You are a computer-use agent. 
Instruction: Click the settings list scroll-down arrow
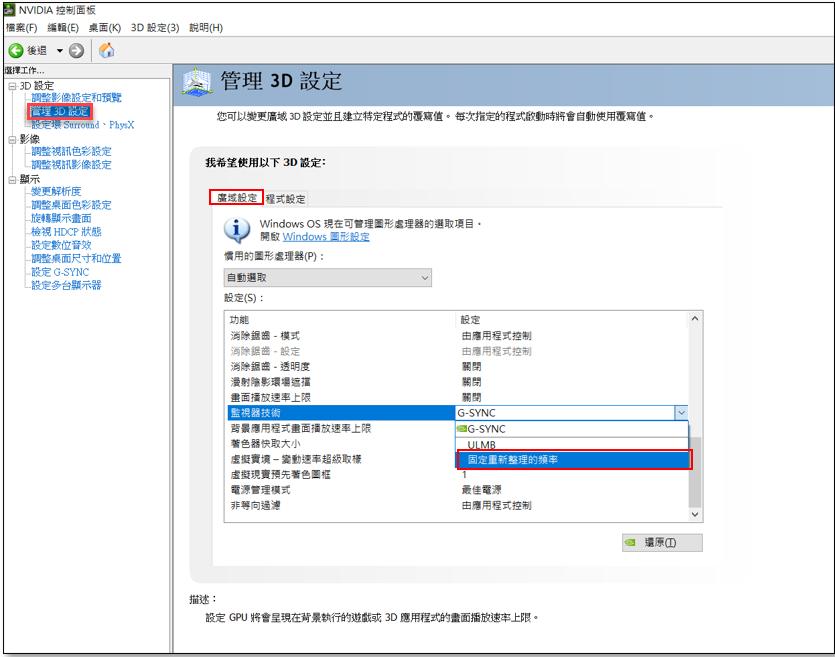click(695, 514)
